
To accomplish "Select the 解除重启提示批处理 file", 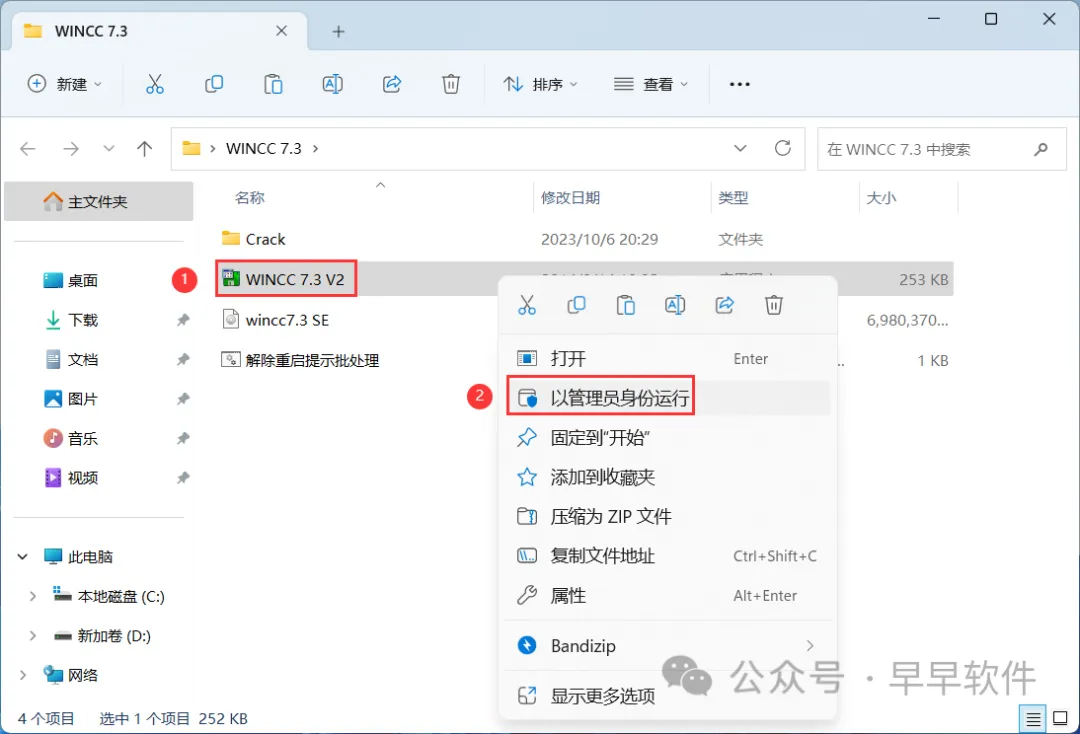I will (312, 360).
